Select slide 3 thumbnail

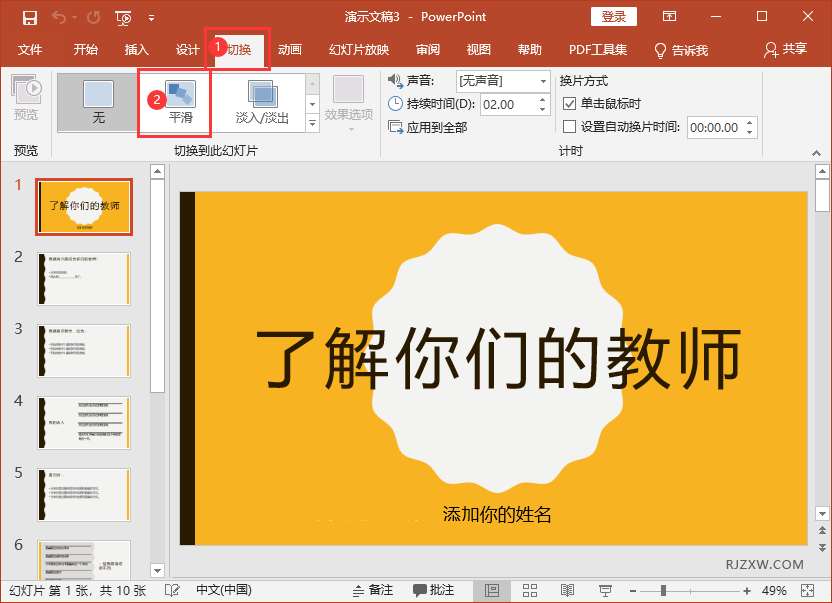click(84, 351)
